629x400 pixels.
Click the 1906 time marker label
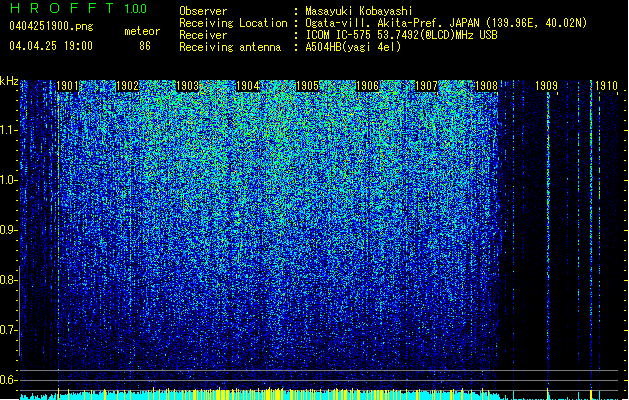tap(367, 86)
